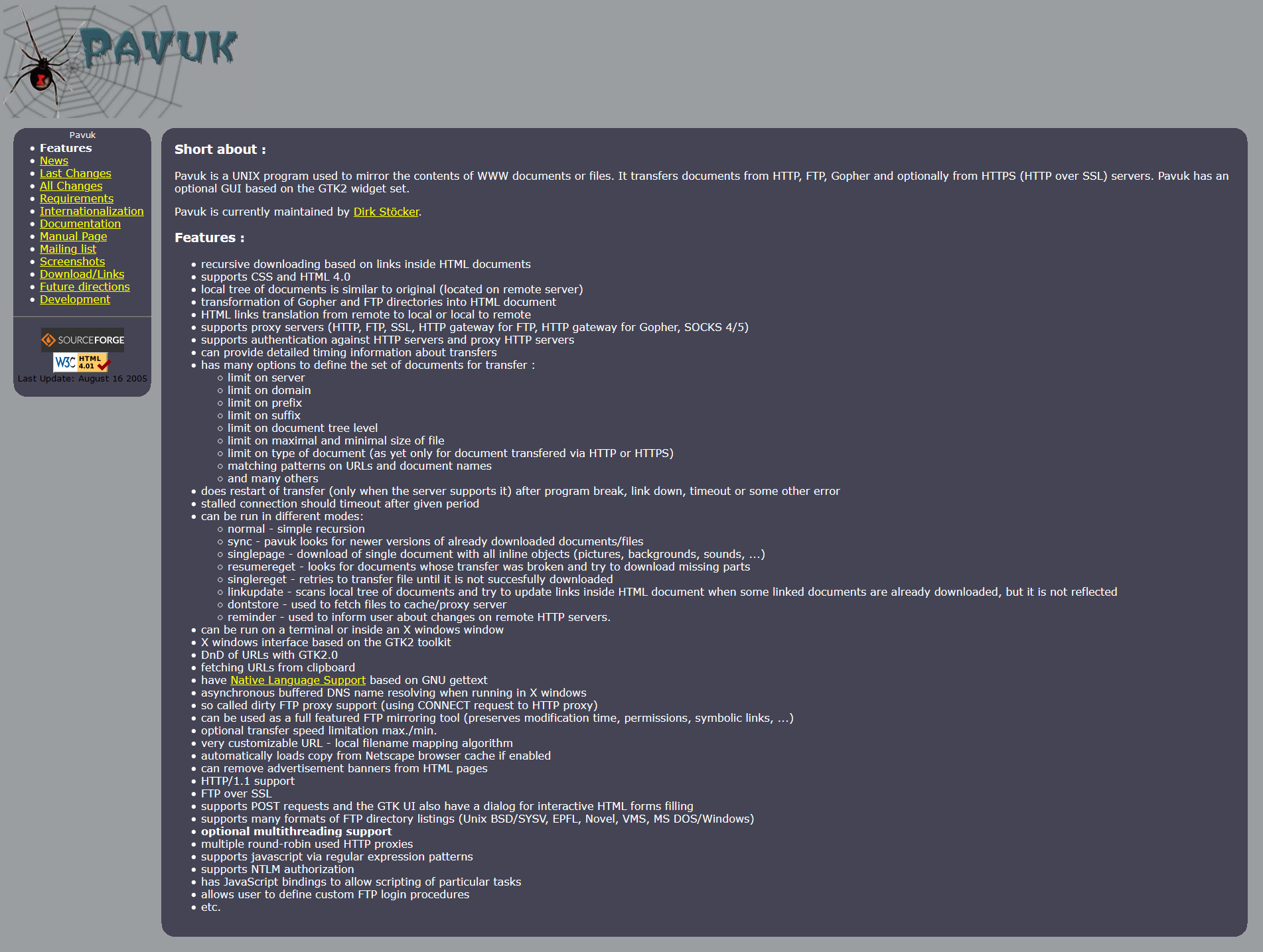Open Download/Links in sidebar
1263x952 pixels.
point(82,274)
